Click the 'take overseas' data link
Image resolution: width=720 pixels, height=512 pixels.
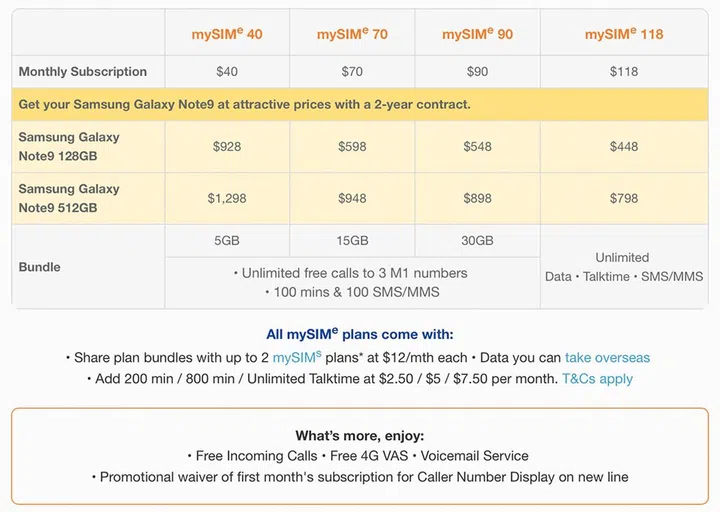607,357
